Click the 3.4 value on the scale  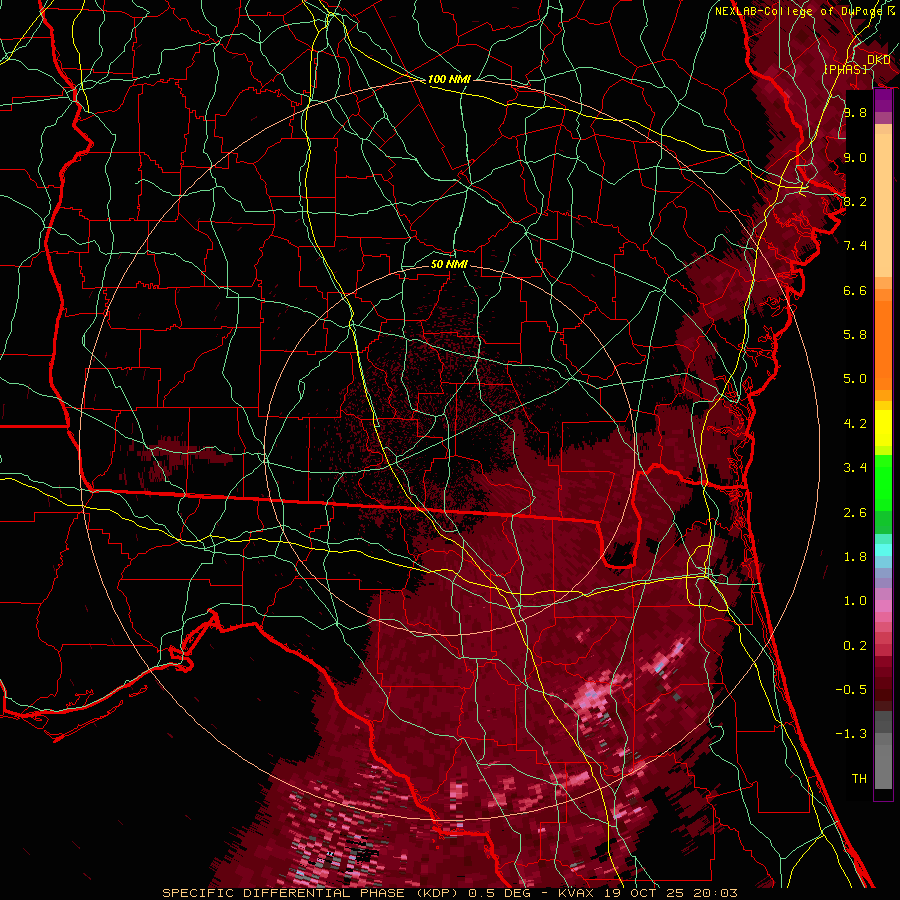pyautogui.click(x=855, y=468)
